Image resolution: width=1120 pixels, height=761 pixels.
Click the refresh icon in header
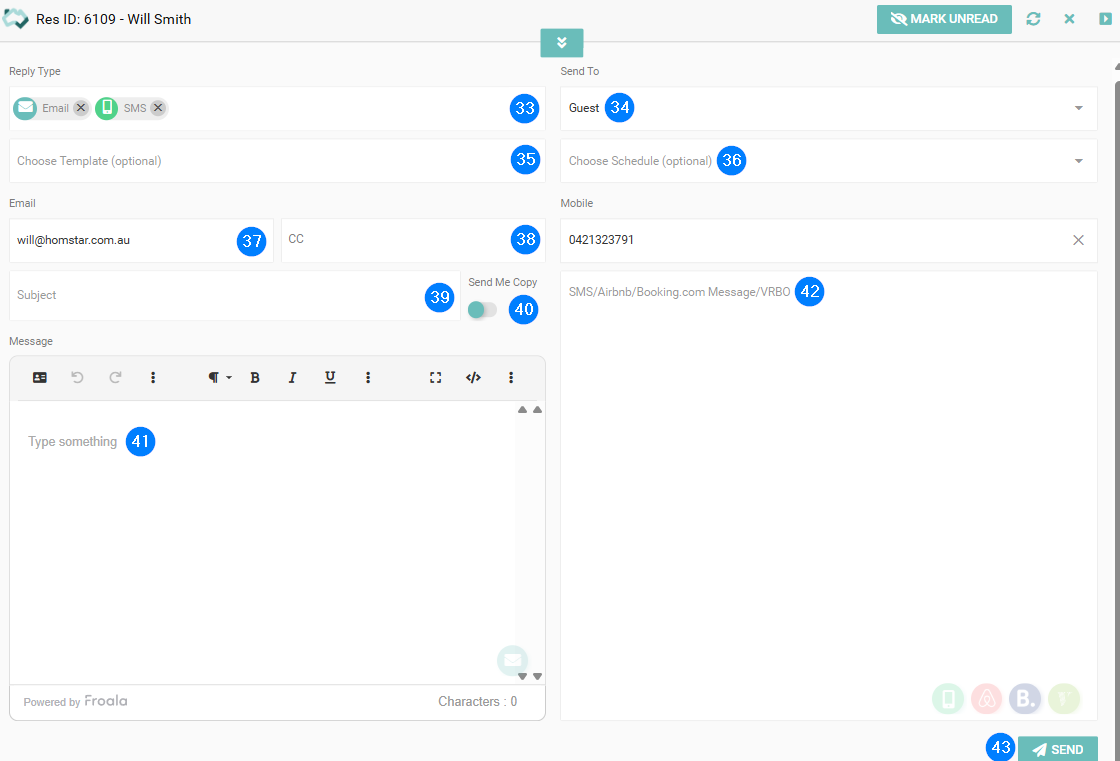pyautogui.click(x=1033, y=19)
